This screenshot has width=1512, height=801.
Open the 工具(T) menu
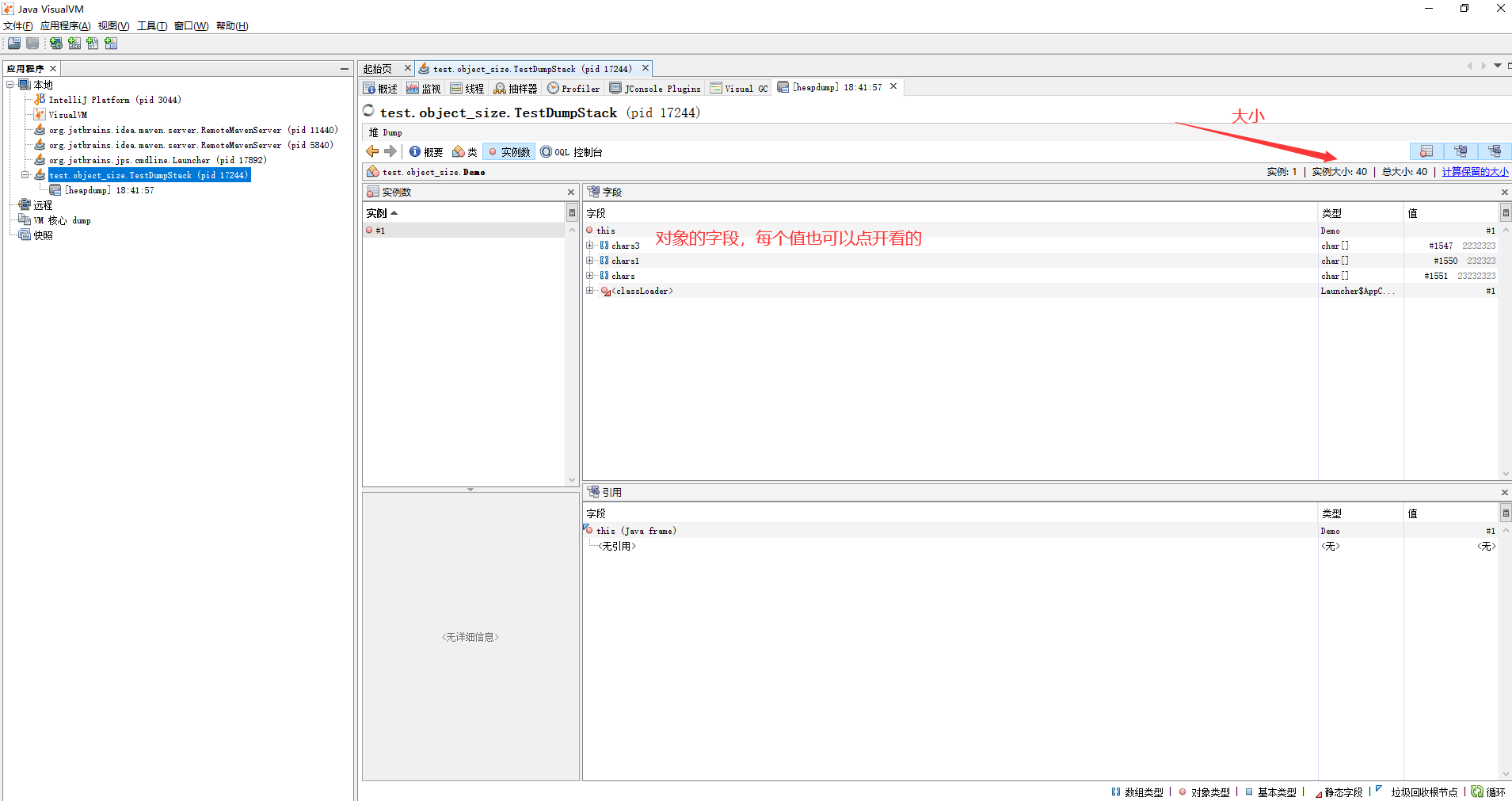pos(152,26)
